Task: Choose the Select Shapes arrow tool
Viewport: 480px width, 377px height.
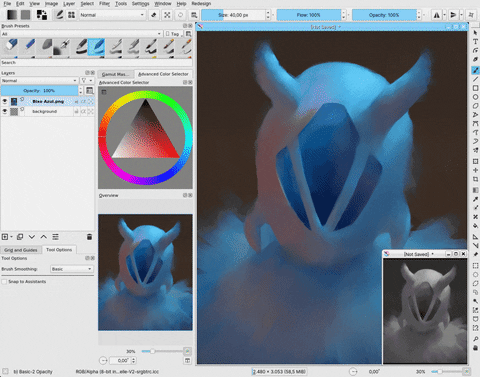Action: click(x=475, y=33)
